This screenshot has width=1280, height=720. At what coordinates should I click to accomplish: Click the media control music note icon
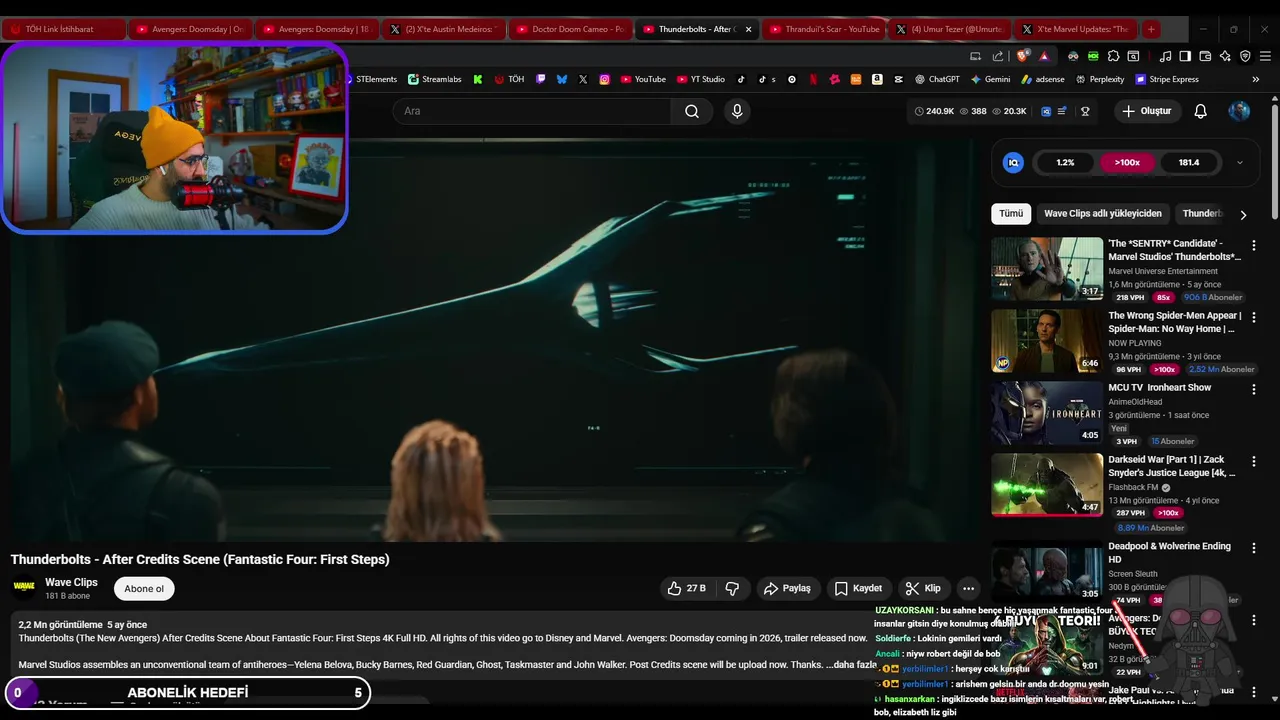pyautogui.click(x=1165, y=56)
